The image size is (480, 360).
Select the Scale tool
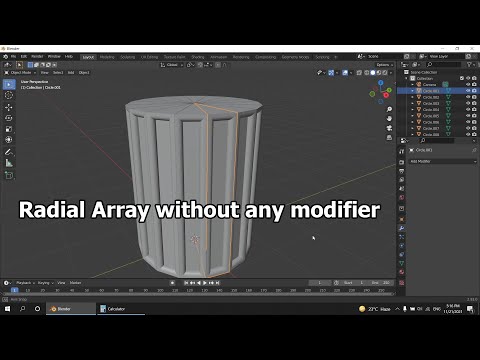[9, 129]
